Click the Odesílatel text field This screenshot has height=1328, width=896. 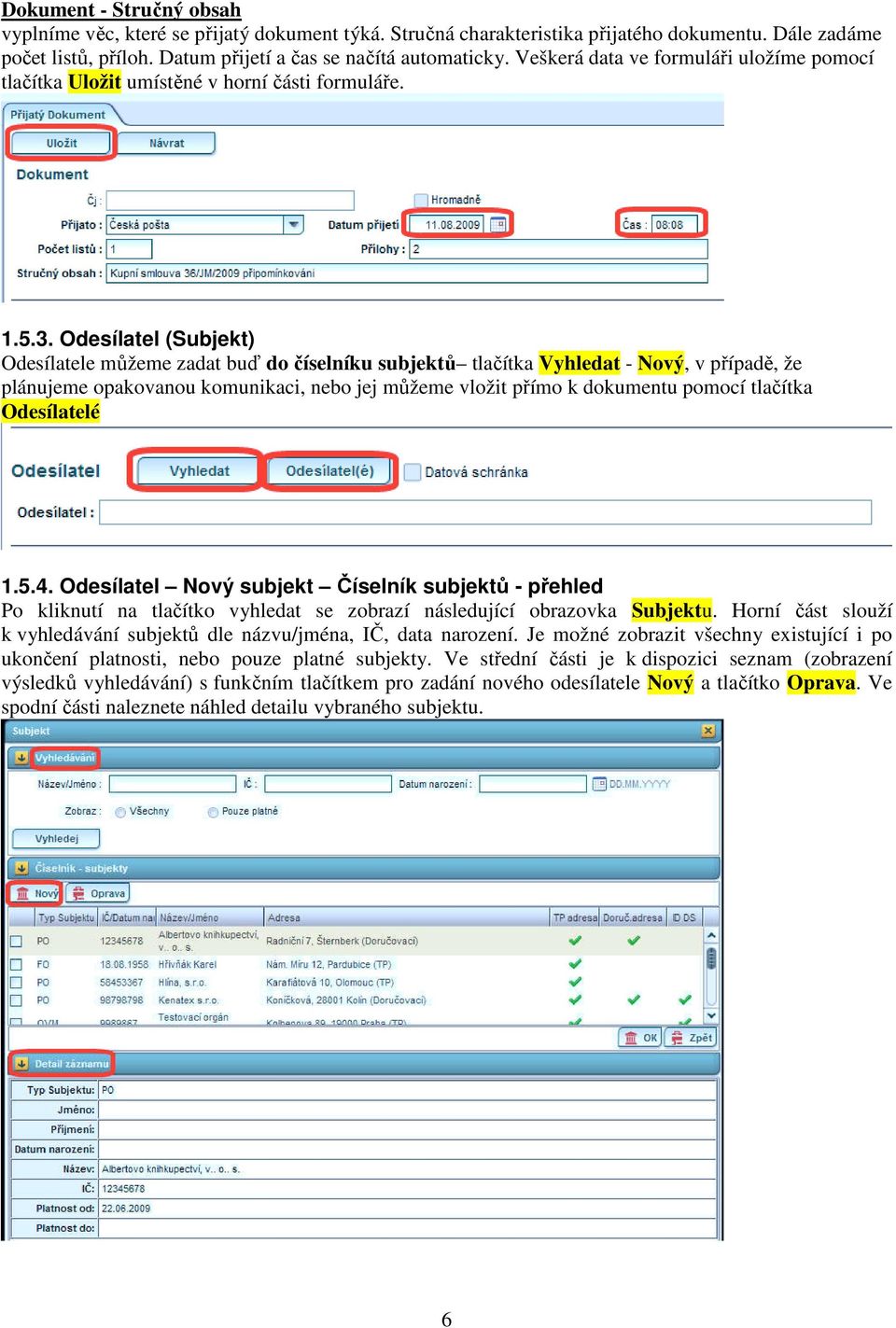[x=485, y=512]
